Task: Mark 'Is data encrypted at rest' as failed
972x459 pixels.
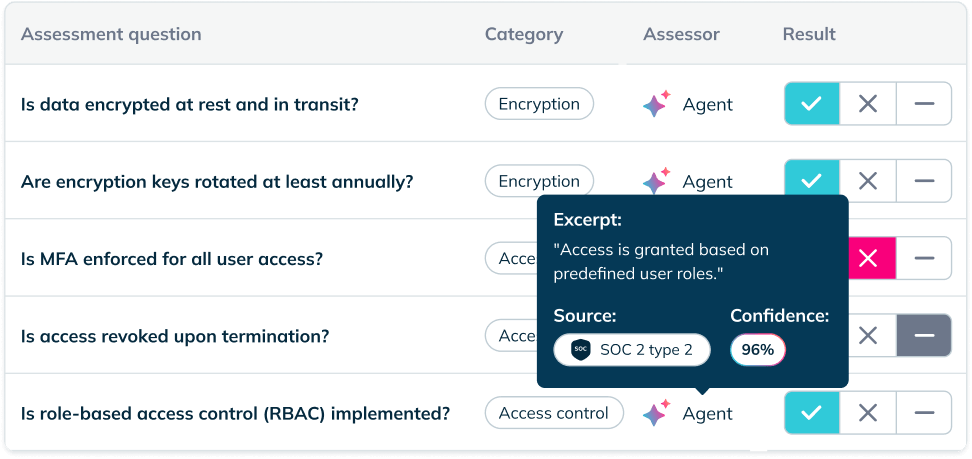Action: pos(868,104)
